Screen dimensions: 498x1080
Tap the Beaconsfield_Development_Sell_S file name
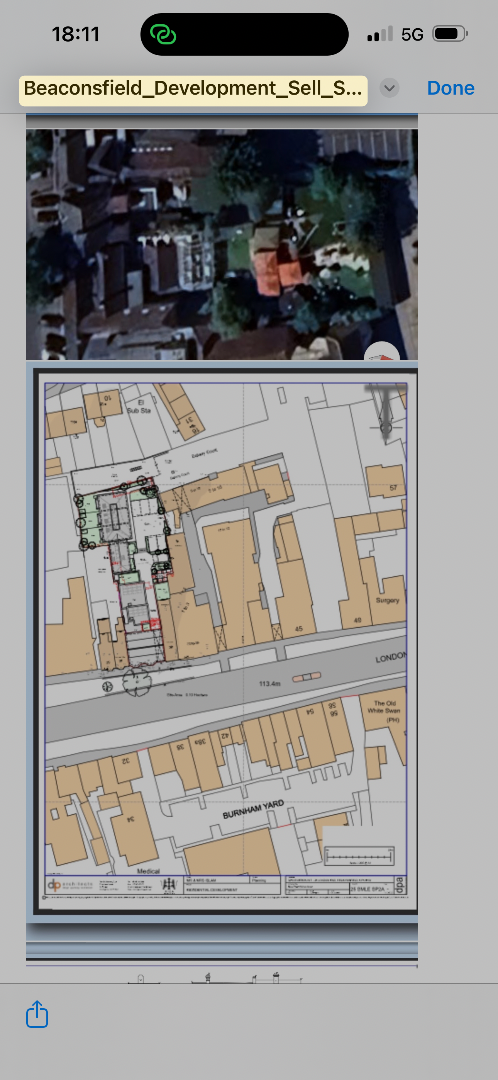193,90
